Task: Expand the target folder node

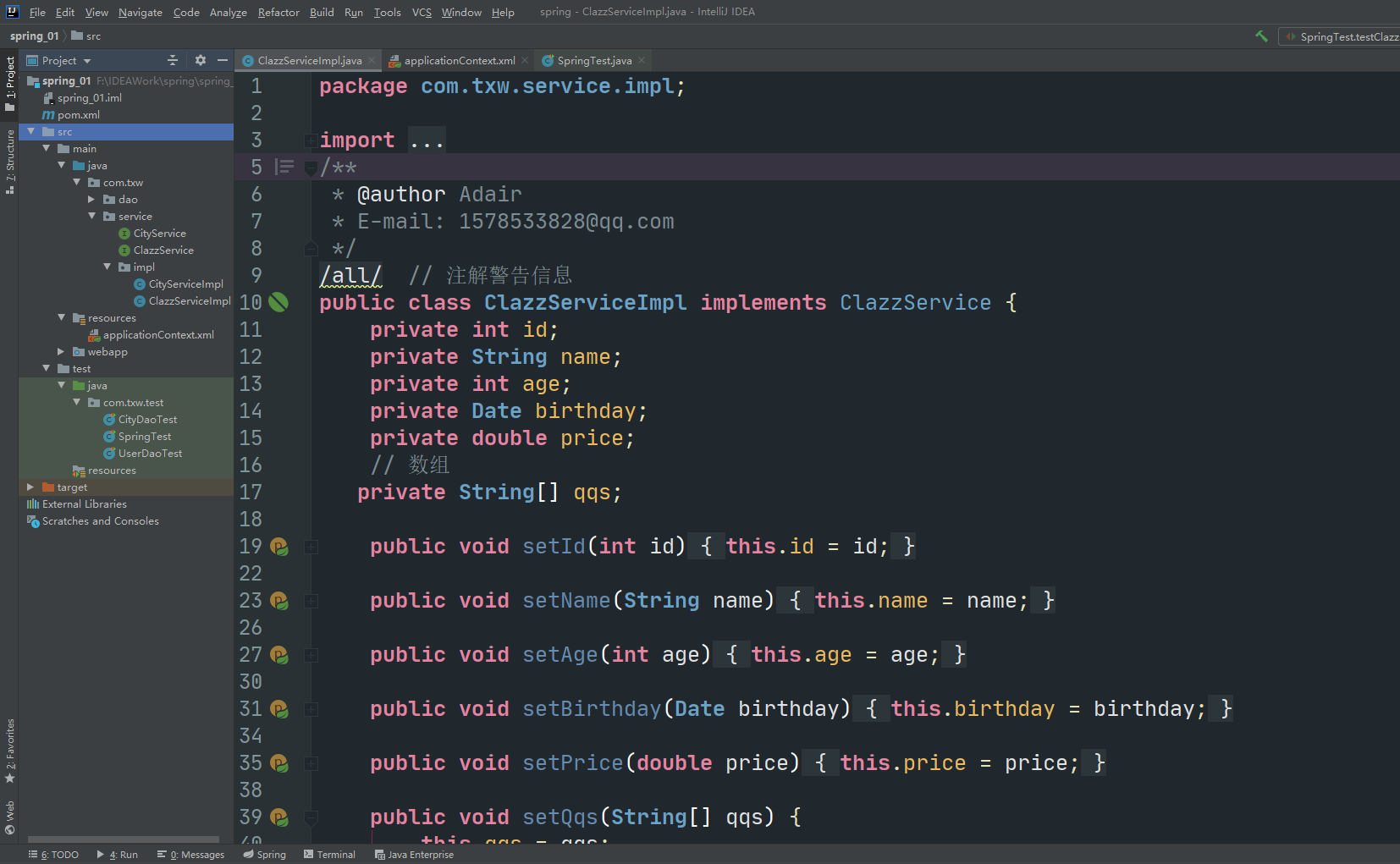Action: coord(30,487)
